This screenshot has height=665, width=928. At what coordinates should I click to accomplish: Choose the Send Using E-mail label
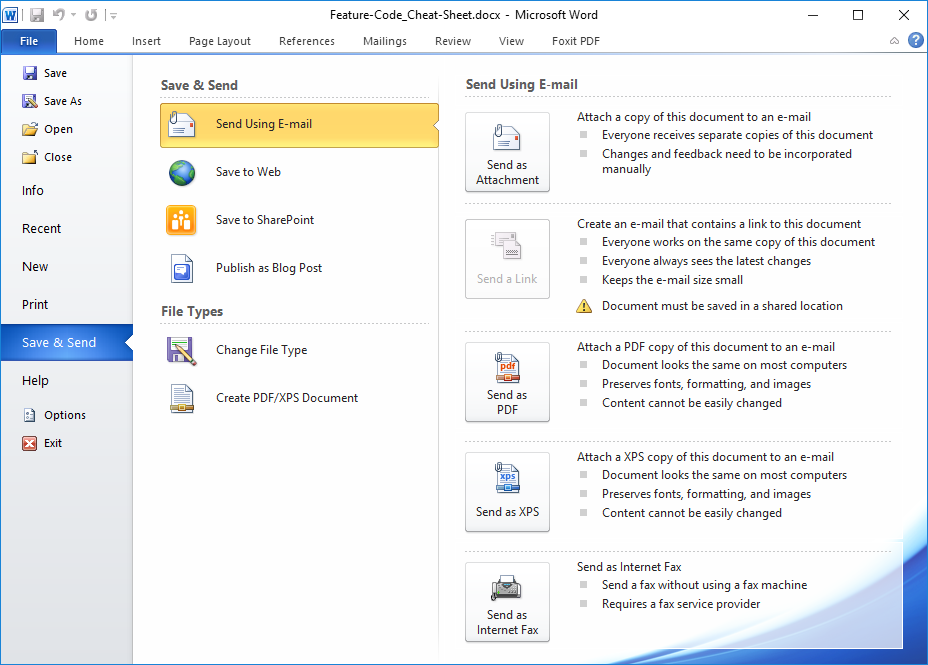(264, 124)
